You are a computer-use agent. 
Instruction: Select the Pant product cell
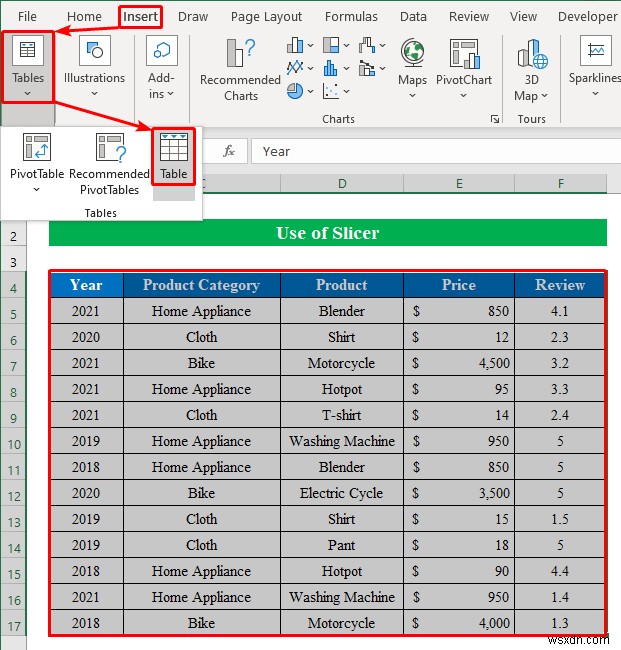coord(342,545)
